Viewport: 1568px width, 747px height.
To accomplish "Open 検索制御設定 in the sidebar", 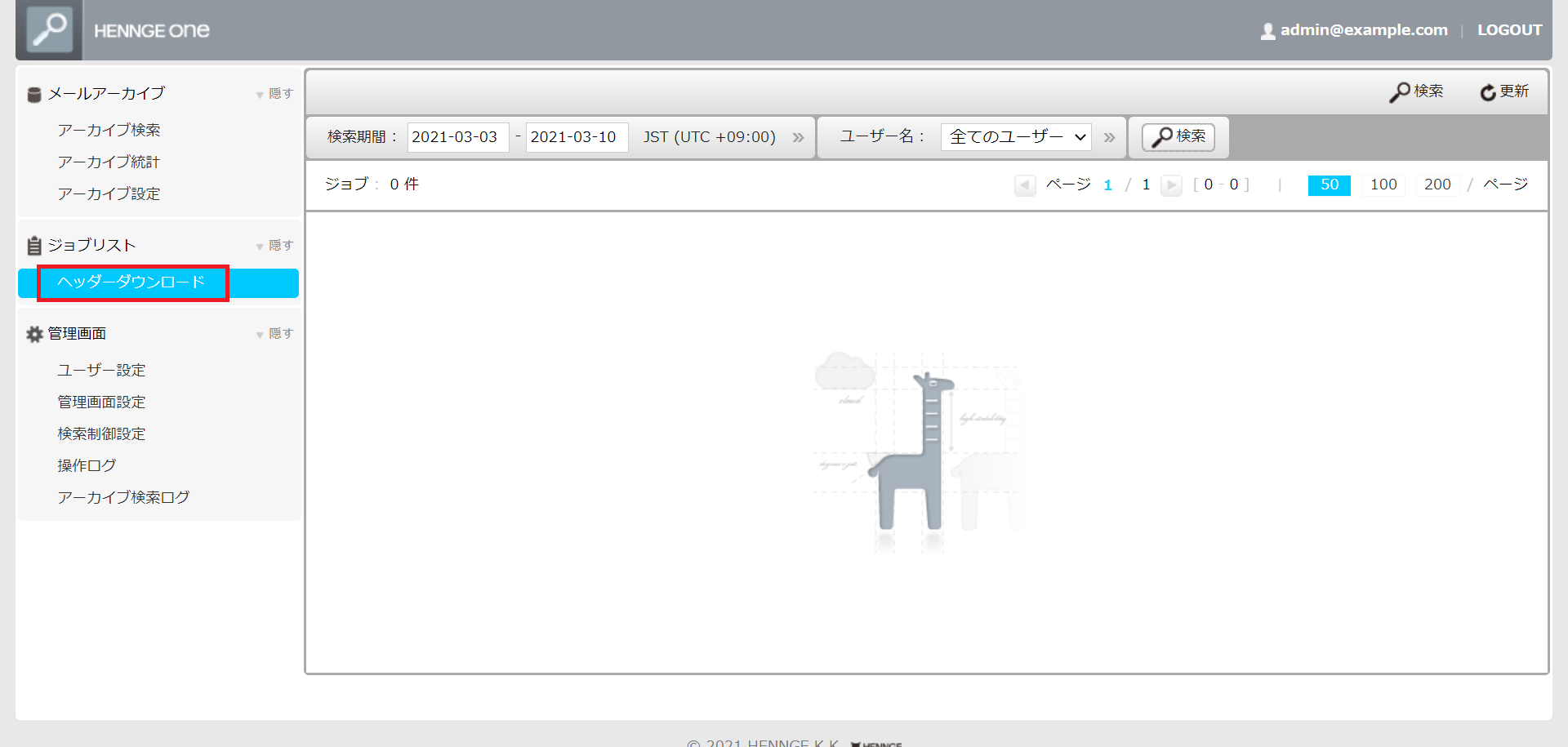I will pos(101,434).
